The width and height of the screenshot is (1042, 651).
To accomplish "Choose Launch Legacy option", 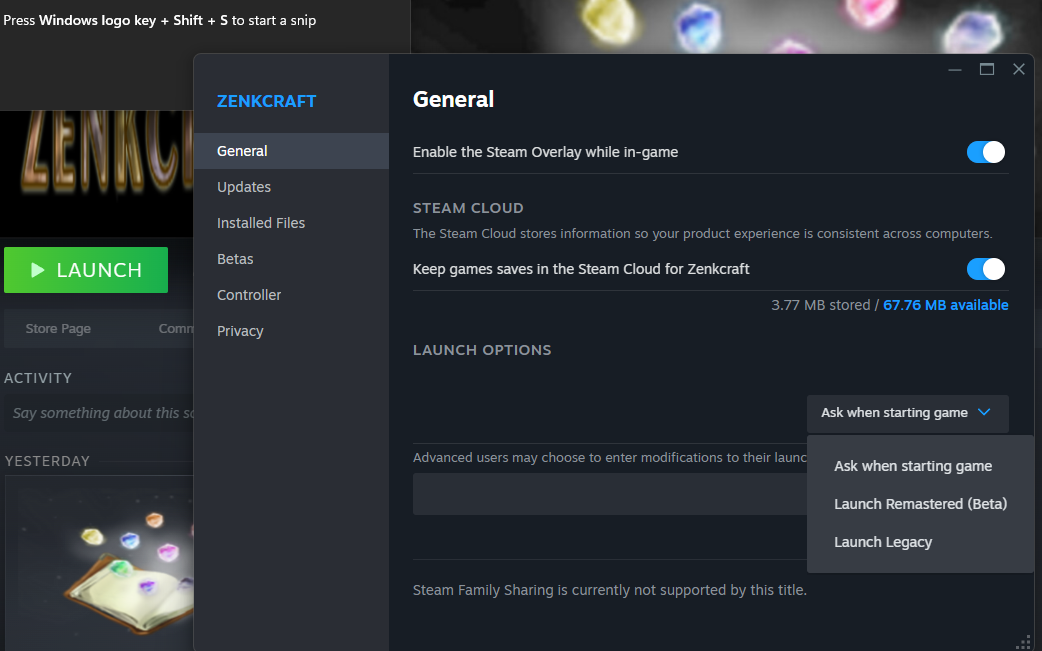I will pyautogui.click(x=883, y=542).
